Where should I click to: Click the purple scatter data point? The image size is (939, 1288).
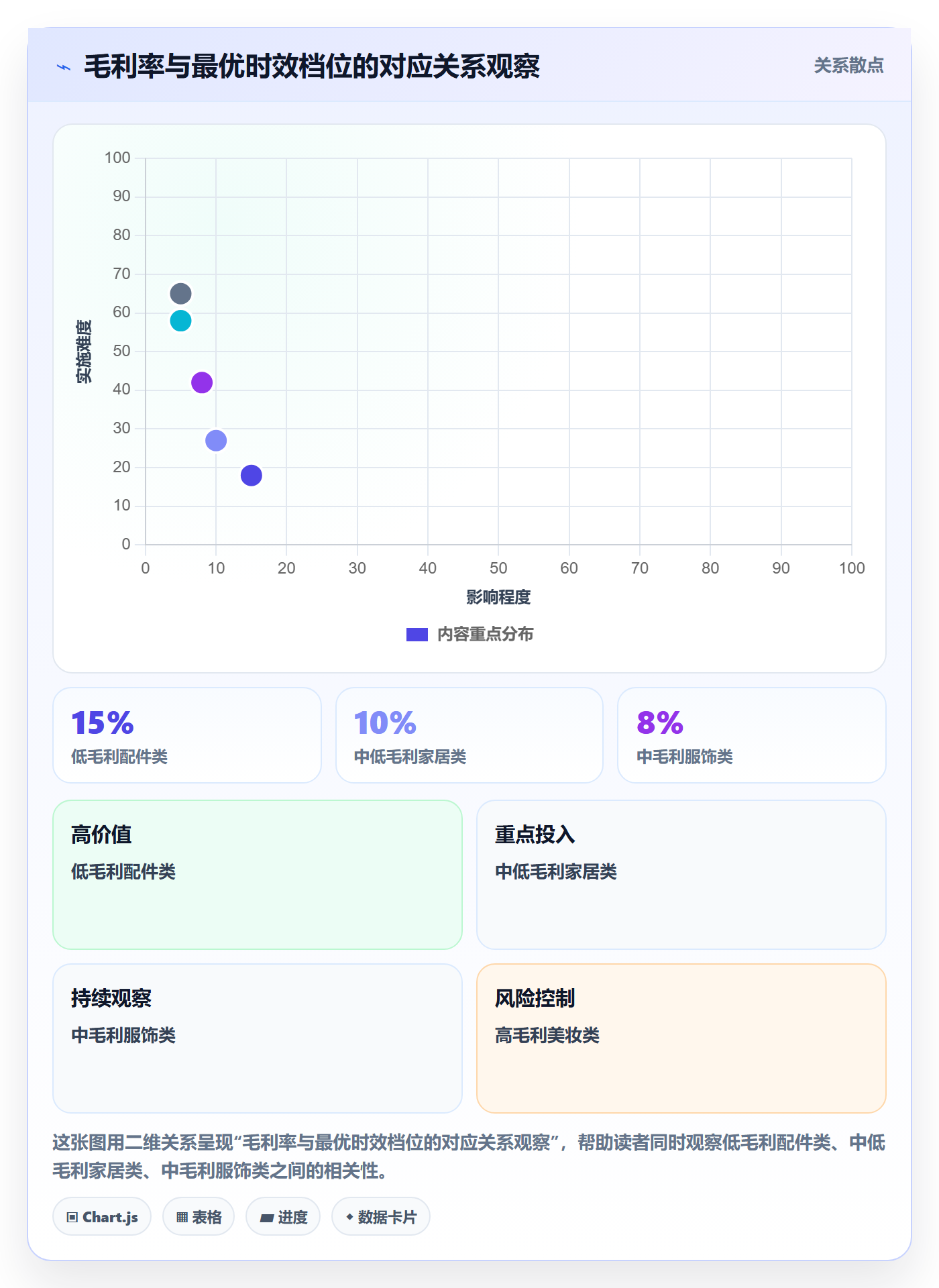[202, 382]
